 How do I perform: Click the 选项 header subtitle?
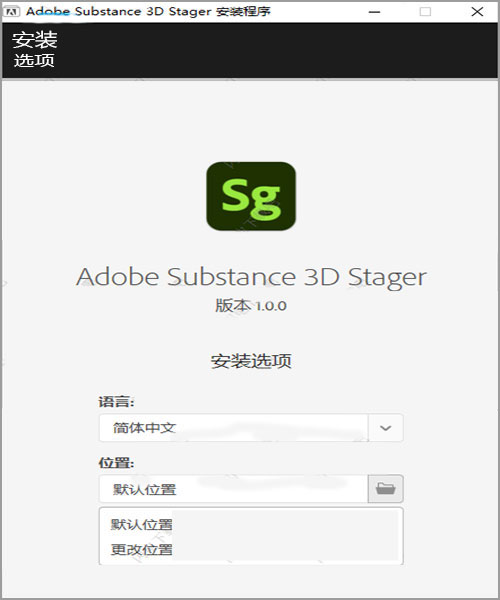pos(34,60)
